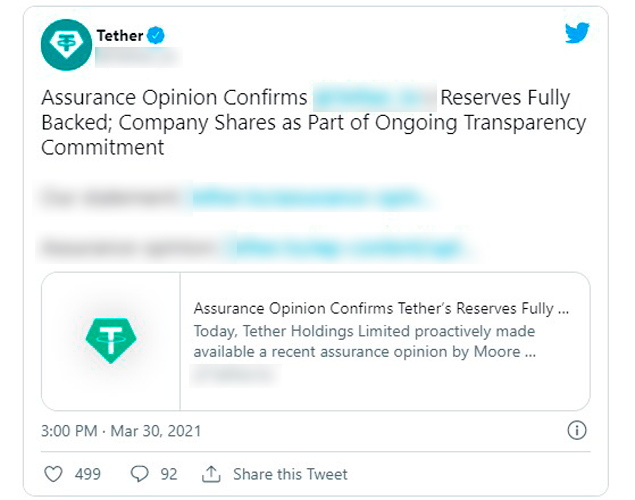Open the Tether account name link
Screen dimensions: 635x500
[x=119, y=36]
